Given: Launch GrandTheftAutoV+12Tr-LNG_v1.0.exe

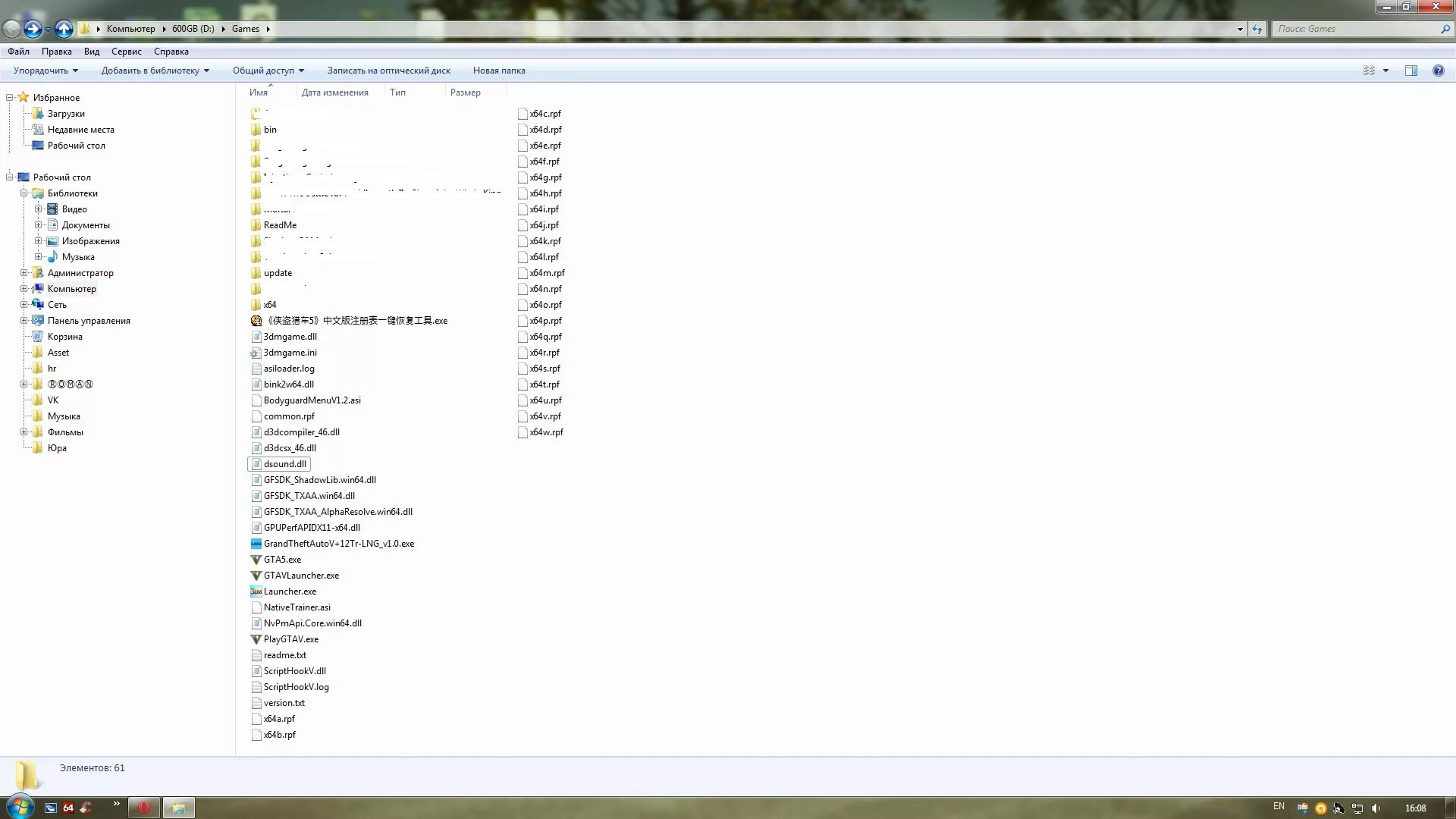Looking at the screenshot, I should 338,543.
